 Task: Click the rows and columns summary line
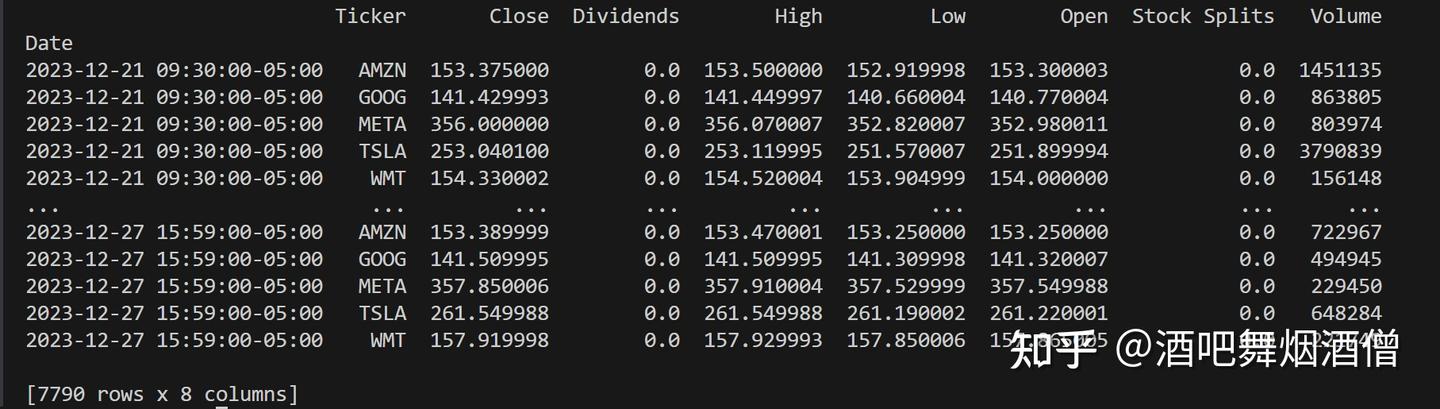162,394
